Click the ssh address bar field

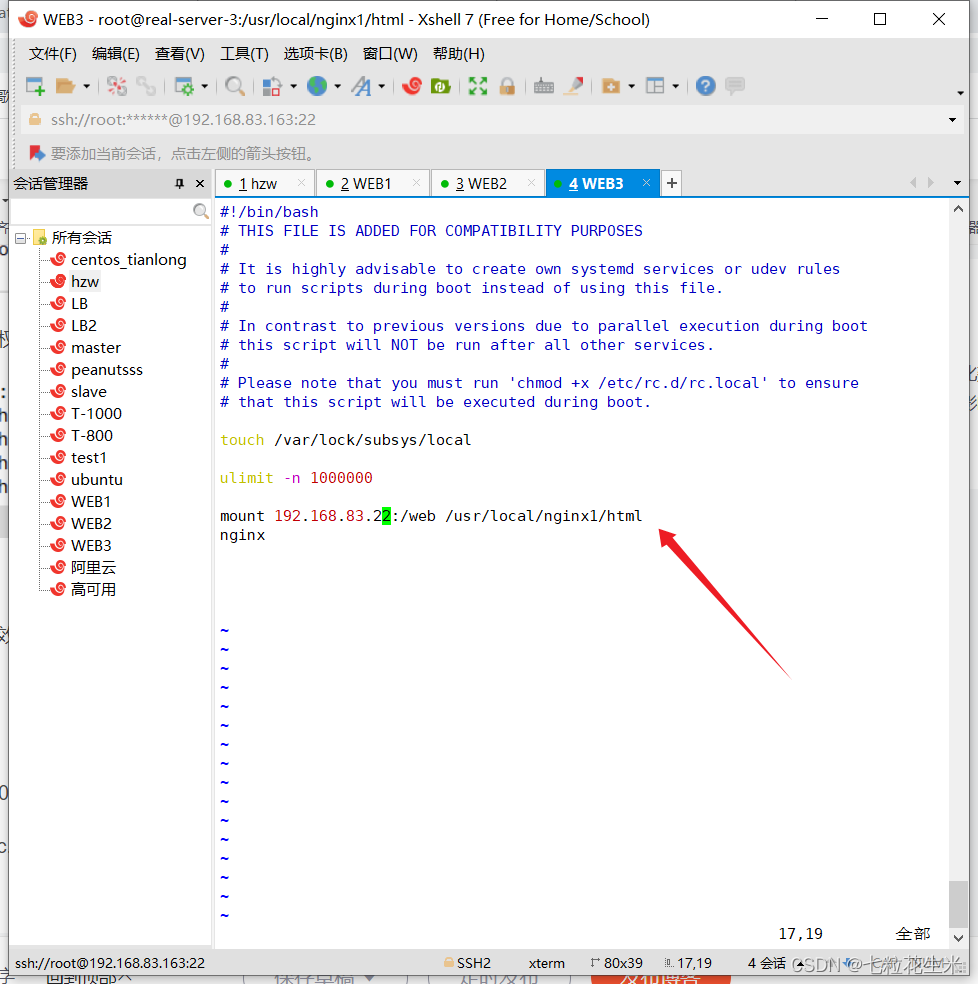pos(490,120)
